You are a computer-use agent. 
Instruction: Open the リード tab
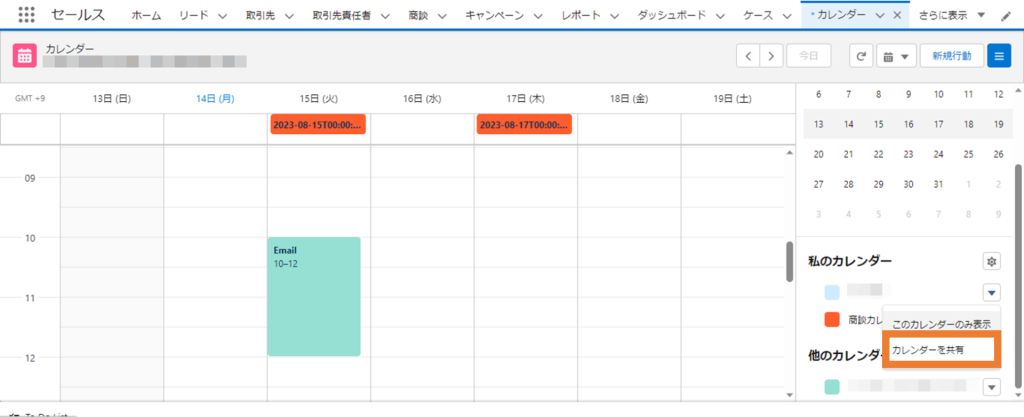coord(193,16)
